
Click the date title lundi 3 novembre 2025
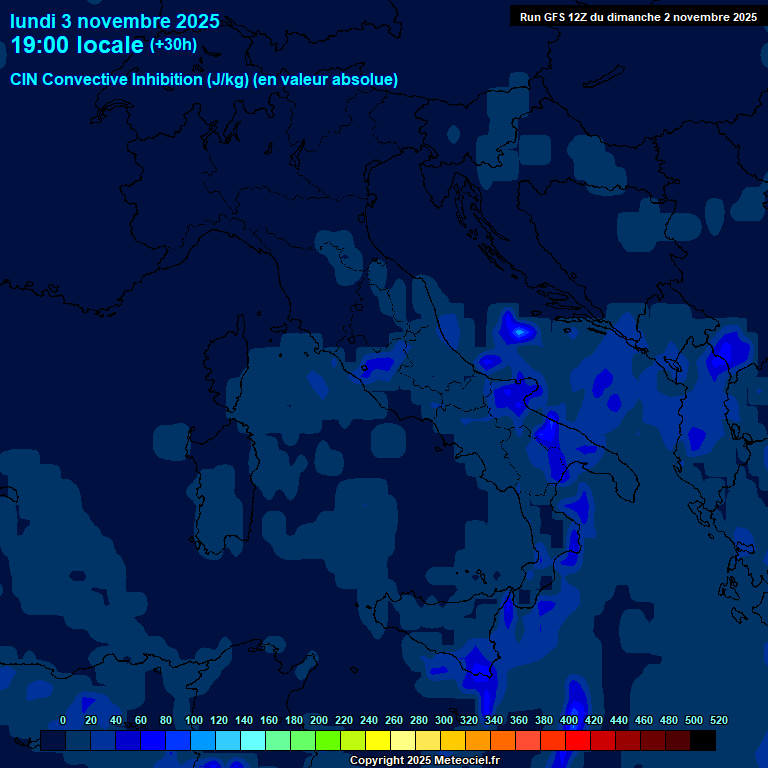[115, 21]
